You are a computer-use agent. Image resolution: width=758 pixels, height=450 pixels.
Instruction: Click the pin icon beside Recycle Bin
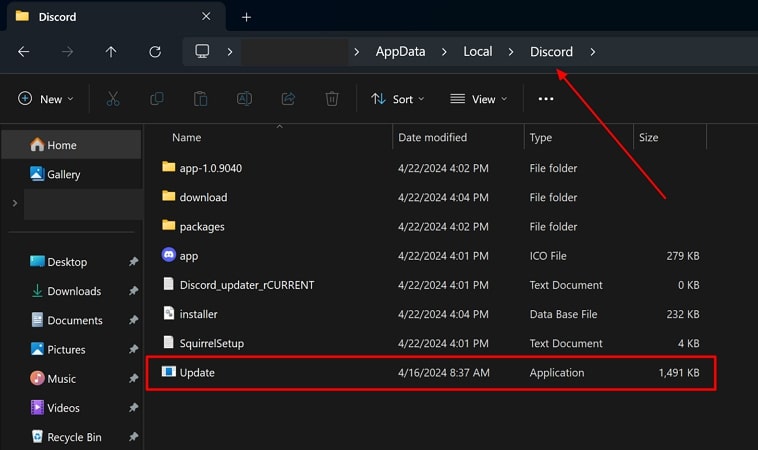click(133, 437)
